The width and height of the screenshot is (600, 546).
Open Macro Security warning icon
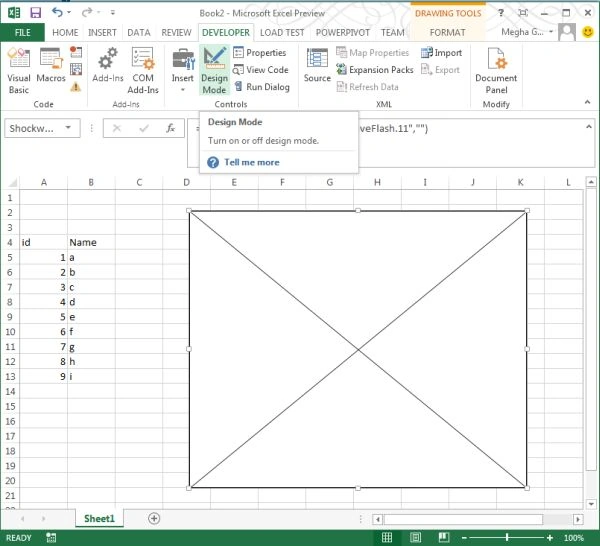[x=76, y=87]
